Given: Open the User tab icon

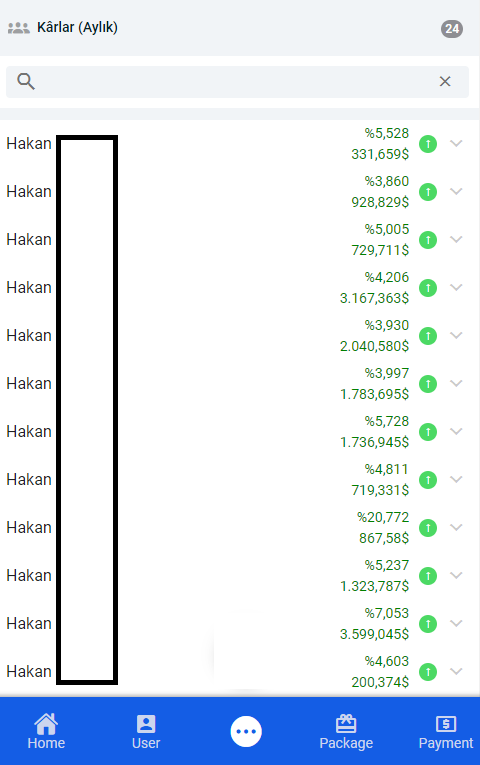Looking at the screenshot, I should [x=146, y=724].
